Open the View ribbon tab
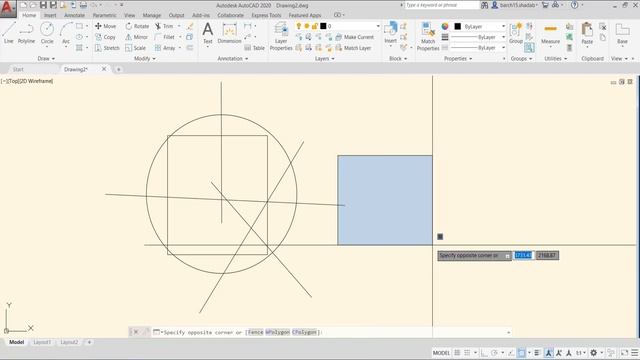This screenshot has height=360, width=640. (129, 15)
